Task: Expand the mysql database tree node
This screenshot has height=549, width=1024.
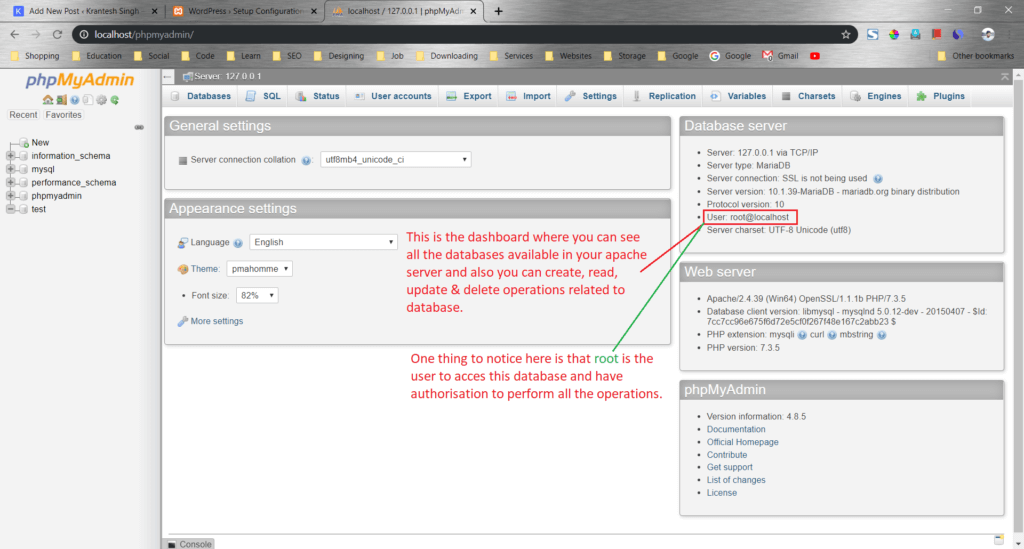Action: tap(10, 169)
